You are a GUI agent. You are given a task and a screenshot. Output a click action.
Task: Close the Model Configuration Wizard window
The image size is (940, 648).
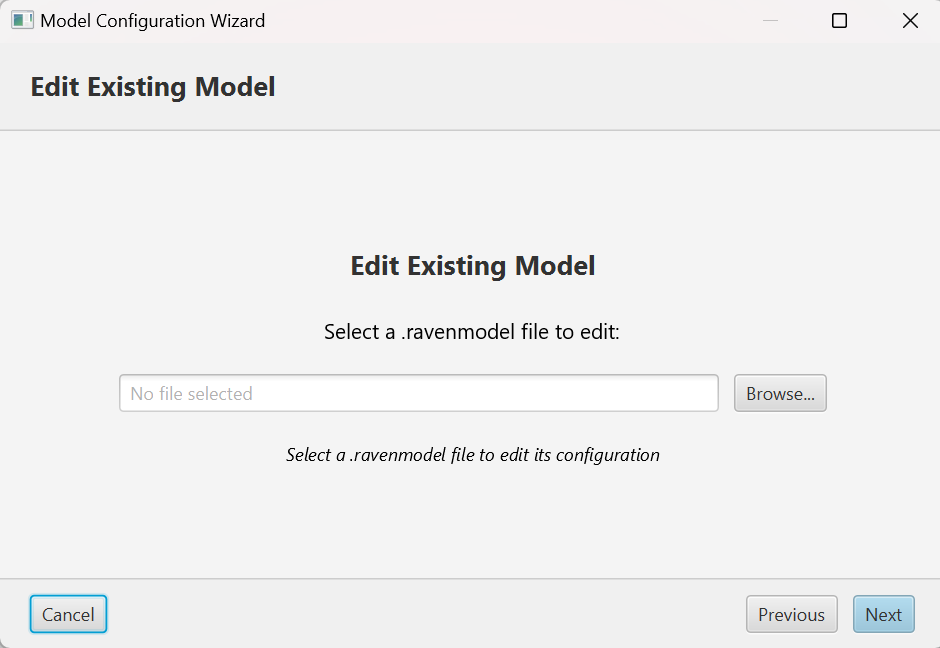coord(910,20)
